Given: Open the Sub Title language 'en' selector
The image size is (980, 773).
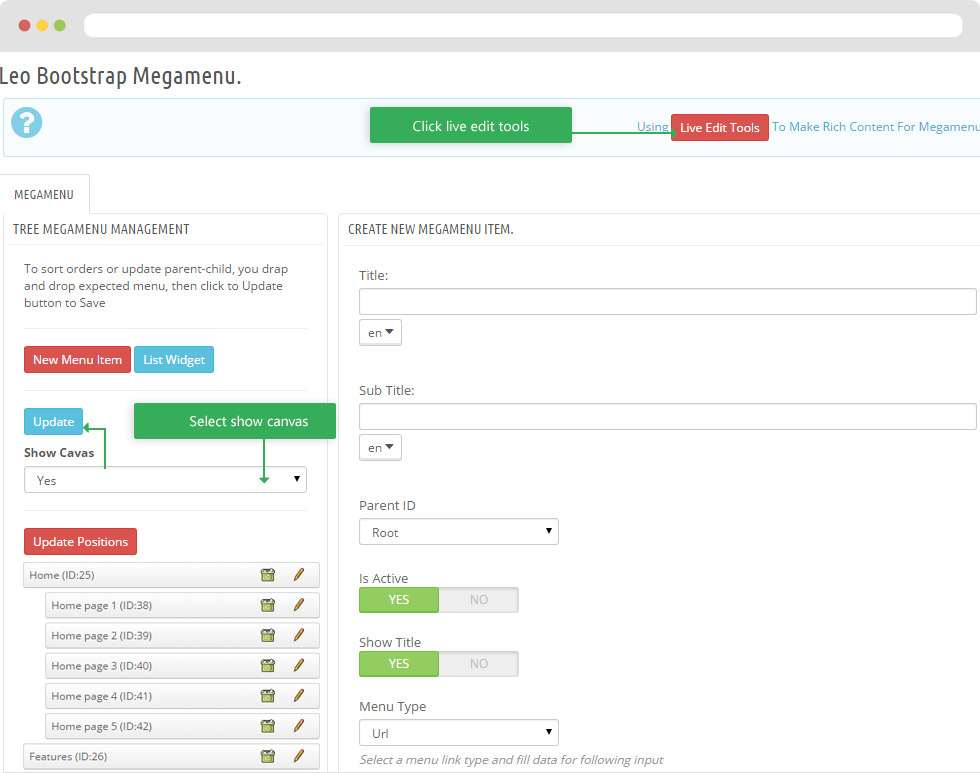Looking at the screenshot, I should click(x=380, y=447).
